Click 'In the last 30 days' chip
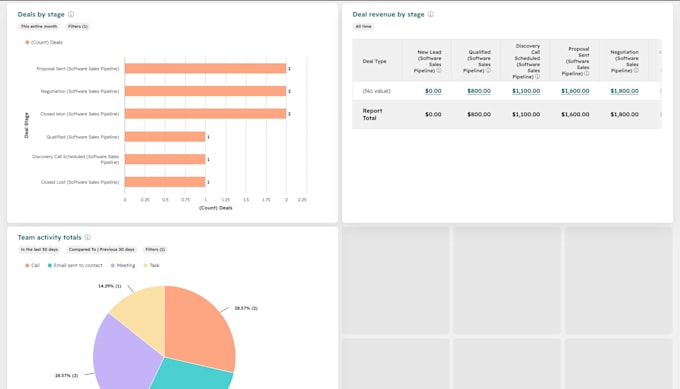The image size is (680, 389). click(x=39, y=249)
